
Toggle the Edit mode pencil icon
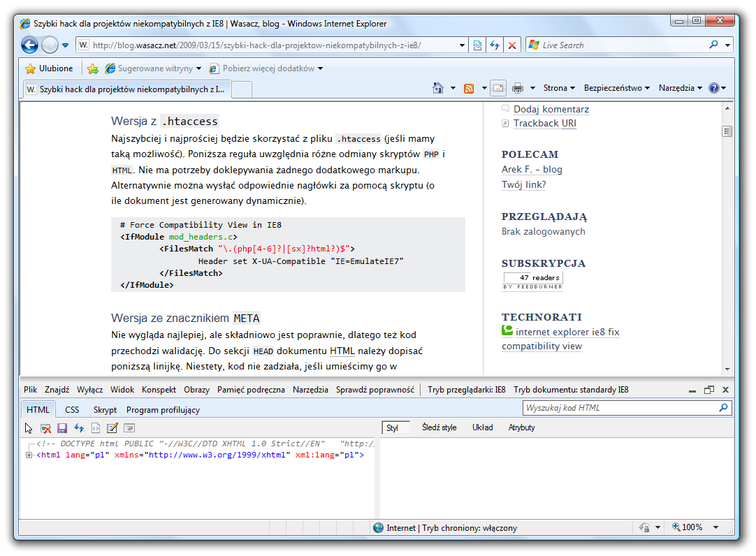click(x=112, y=428)
